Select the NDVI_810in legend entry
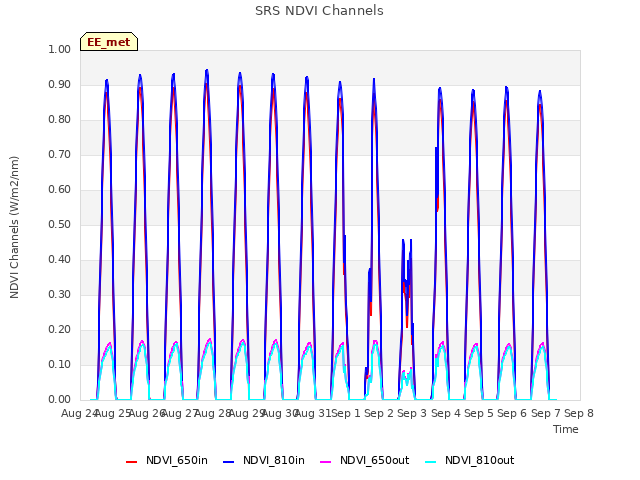Viewport: 640px width, 480px height. 264,460
